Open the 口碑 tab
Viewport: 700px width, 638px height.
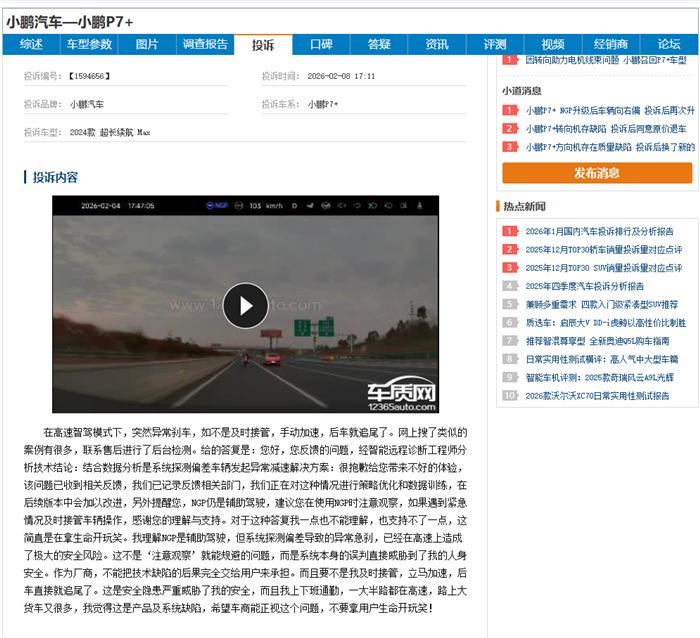click(321, 44)
